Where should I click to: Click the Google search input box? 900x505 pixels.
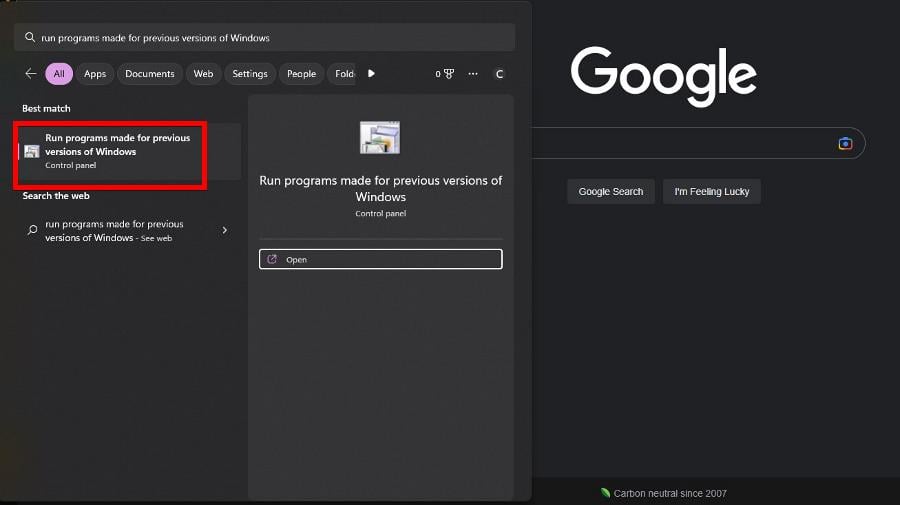pyautogui.click(x=697, y=143)
